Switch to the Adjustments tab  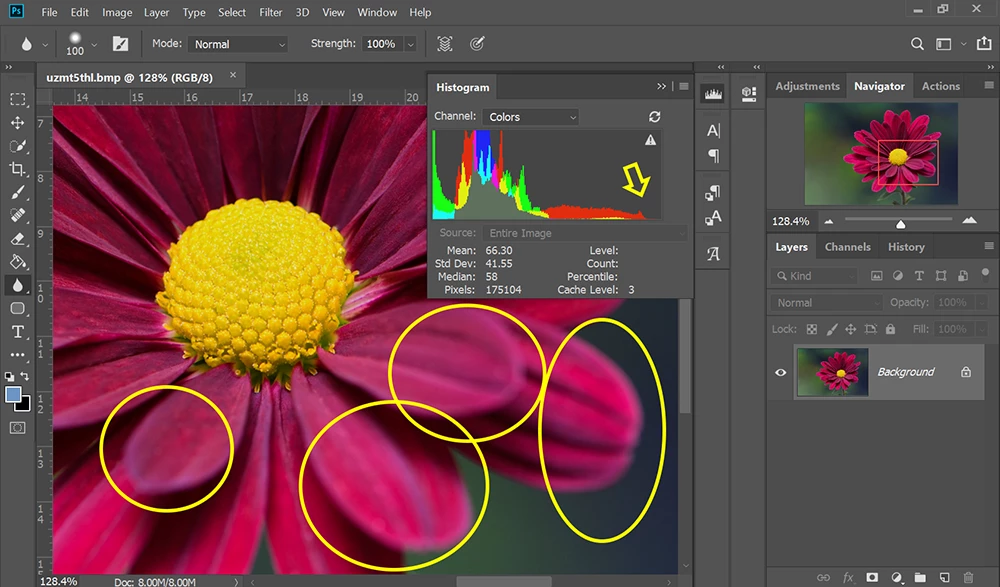click(807, 86)
